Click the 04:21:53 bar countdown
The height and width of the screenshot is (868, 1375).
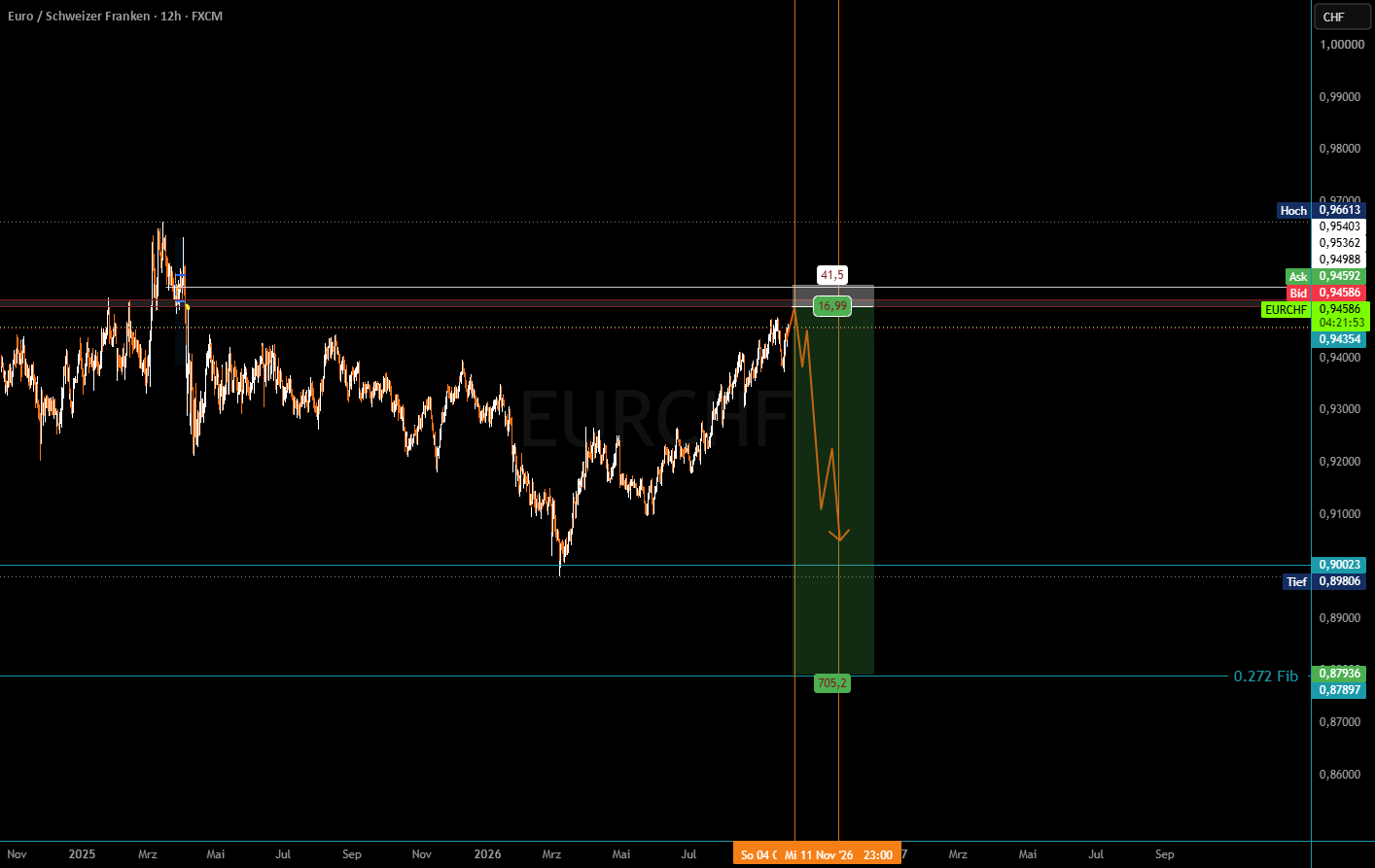point(1341,323)
